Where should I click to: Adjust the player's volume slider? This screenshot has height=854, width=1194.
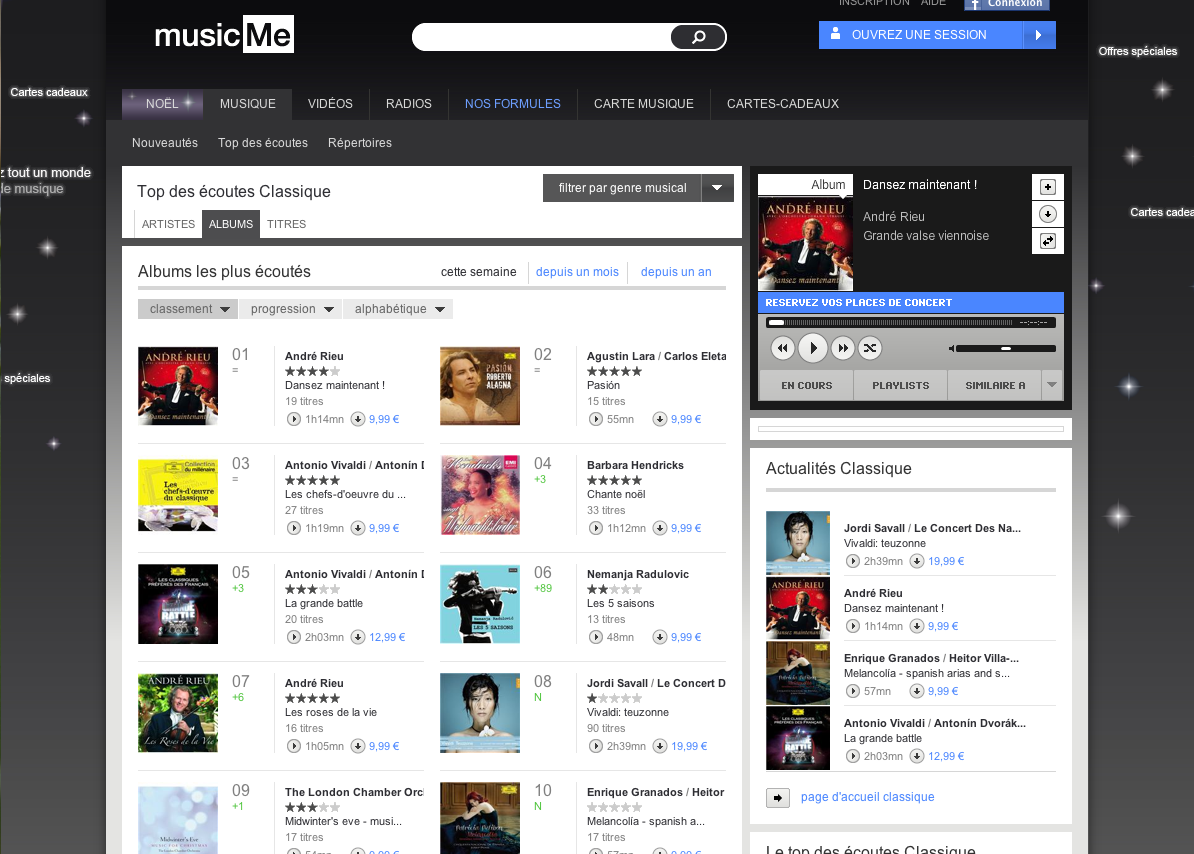[1005, 349]
